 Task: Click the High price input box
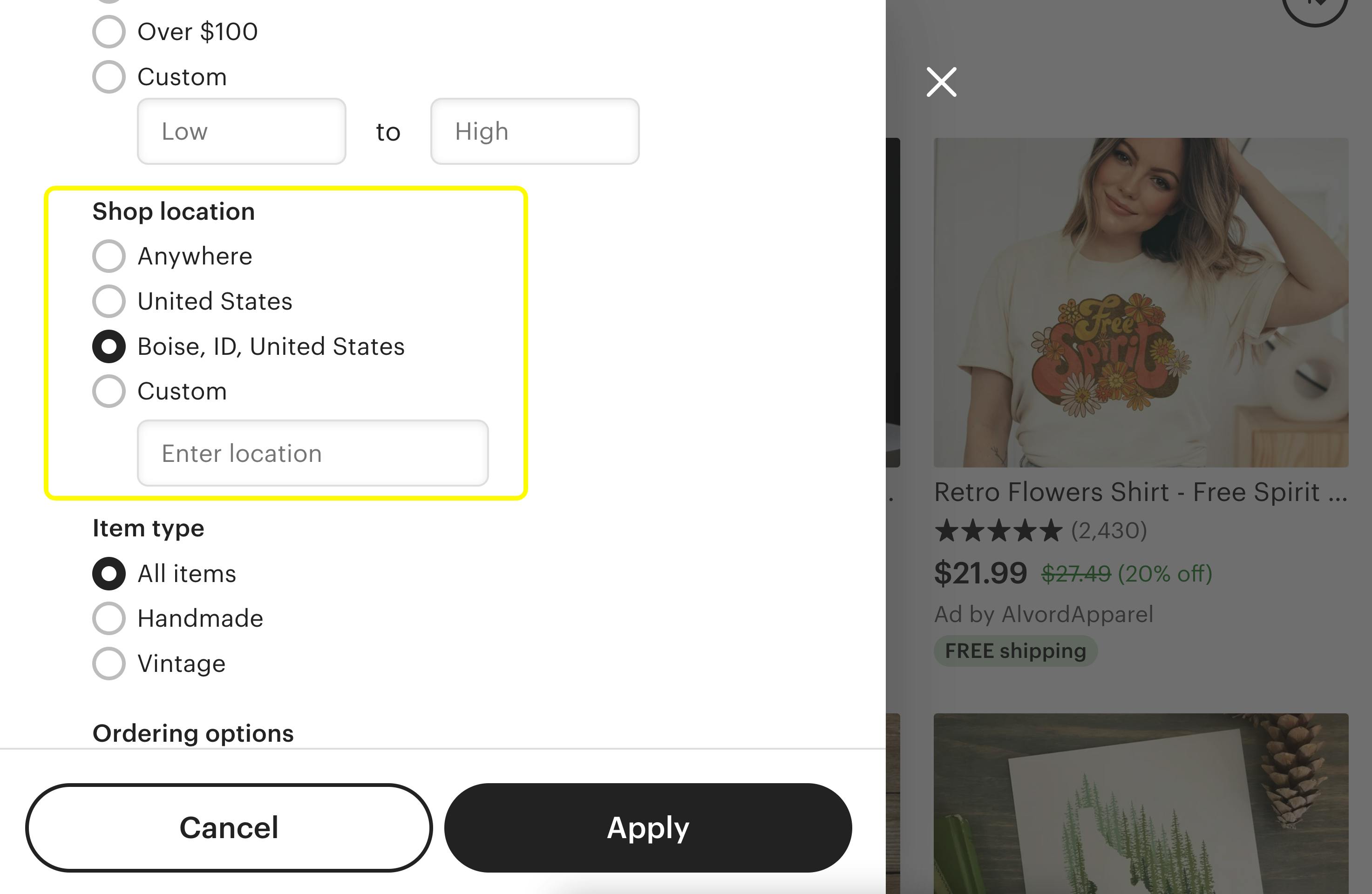coord(534,131)
